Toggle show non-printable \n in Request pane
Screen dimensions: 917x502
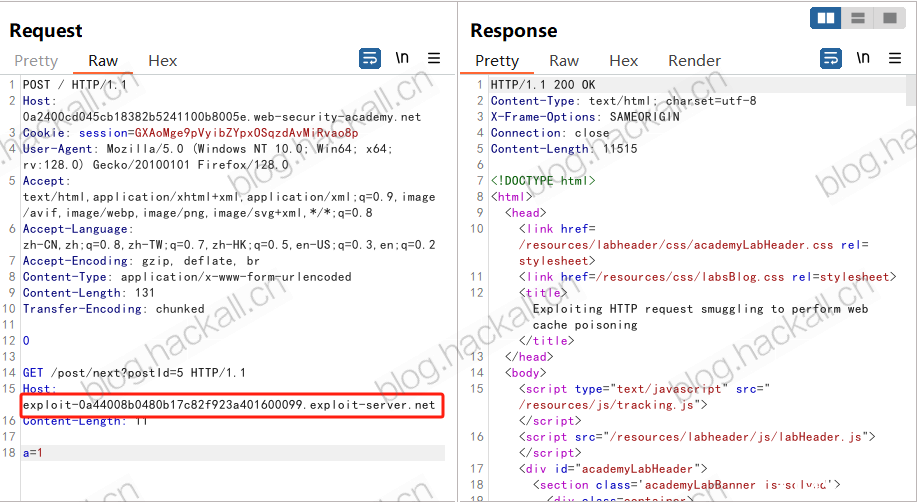point(402,58)
